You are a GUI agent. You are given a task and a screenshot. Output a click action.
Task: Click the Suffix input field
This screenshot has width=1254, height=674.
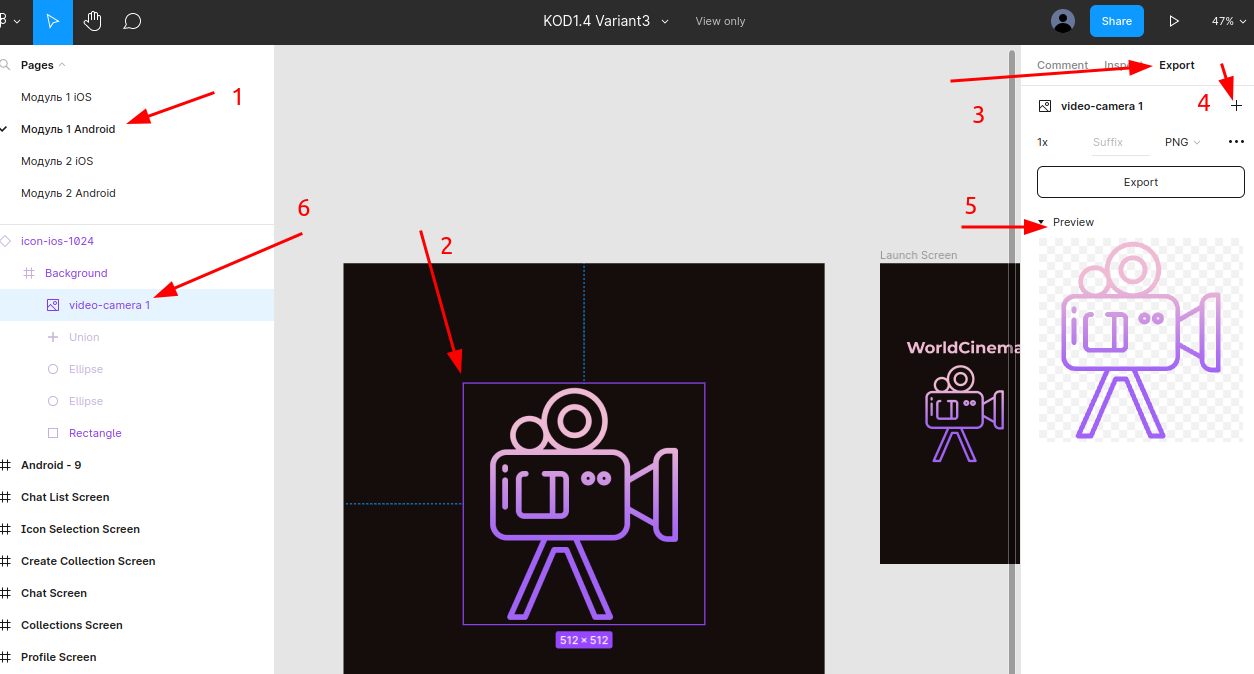click(1118, 142)
